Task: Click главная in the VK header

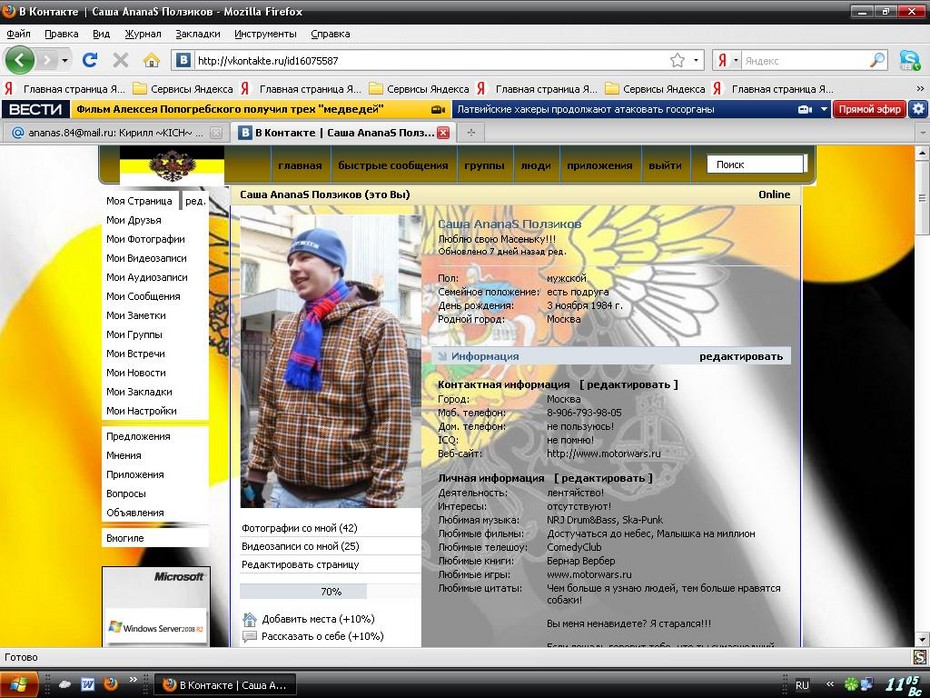Action: pos(300,165)
